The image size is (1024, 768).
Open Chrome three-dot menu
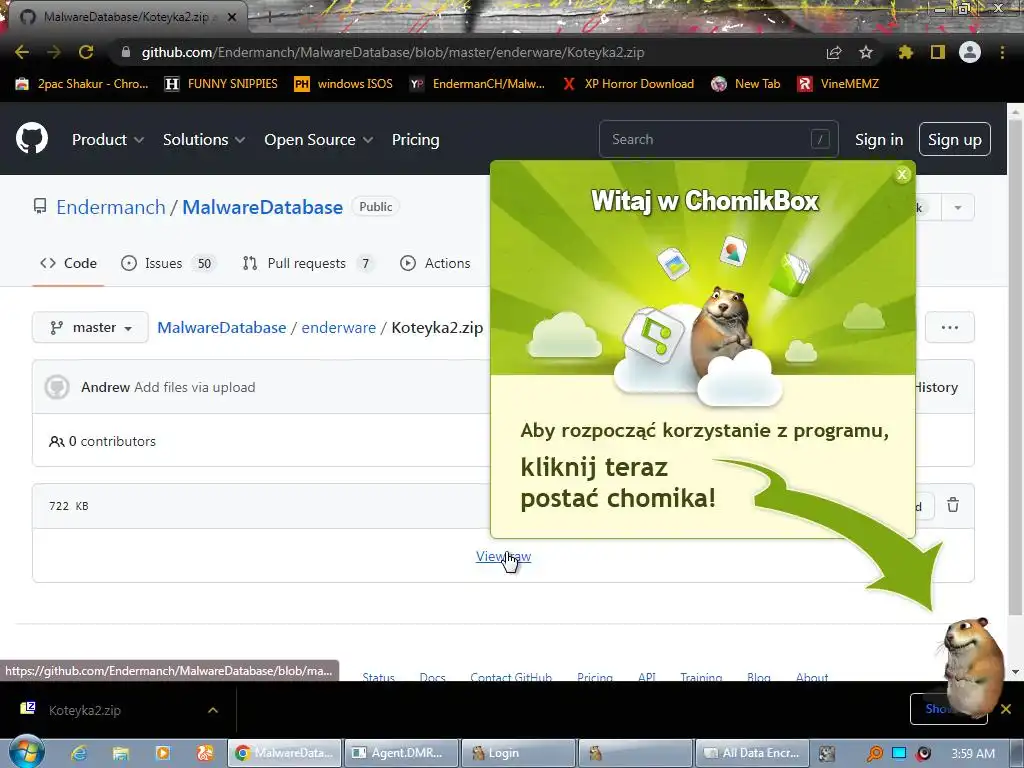pyautogui.click(x=1002, y=52)
